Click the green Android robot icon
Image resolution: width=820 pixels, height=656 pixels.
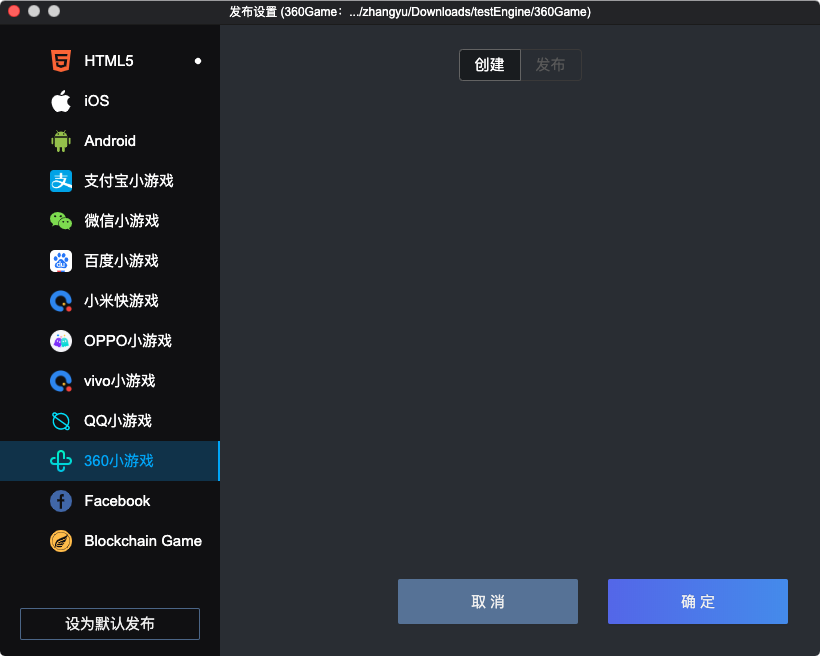(61, 141)
